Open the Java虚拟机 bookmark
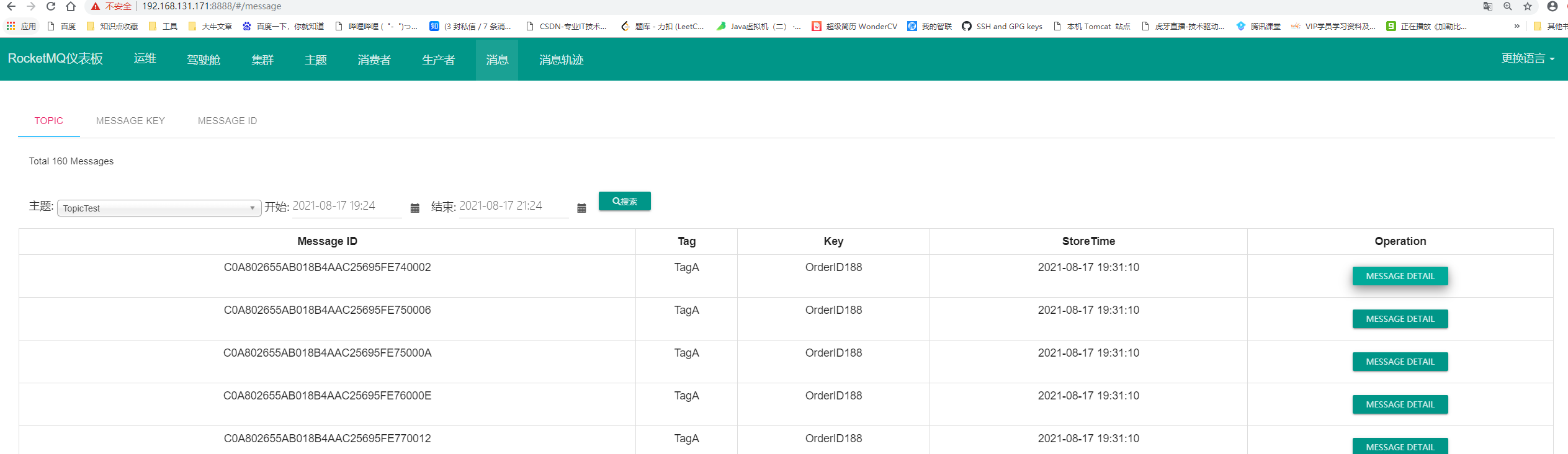This screenshot has width=1568, height=454. [758, 26]
